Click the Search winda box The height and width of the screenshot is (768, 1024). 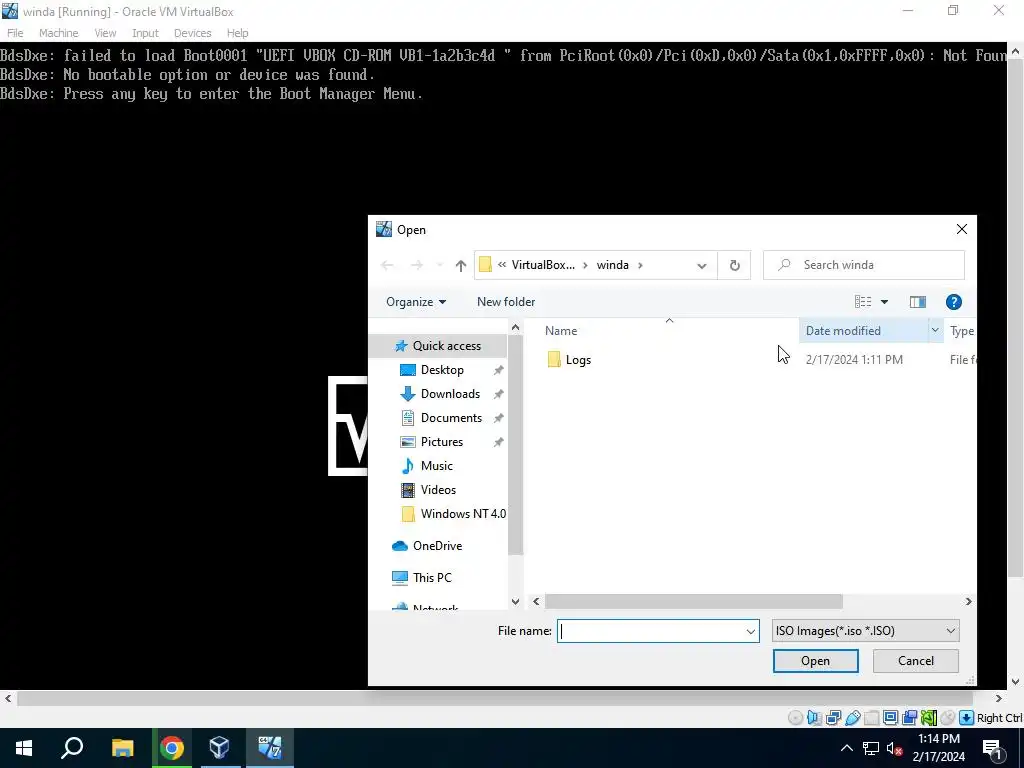click(x=863, y=265)
